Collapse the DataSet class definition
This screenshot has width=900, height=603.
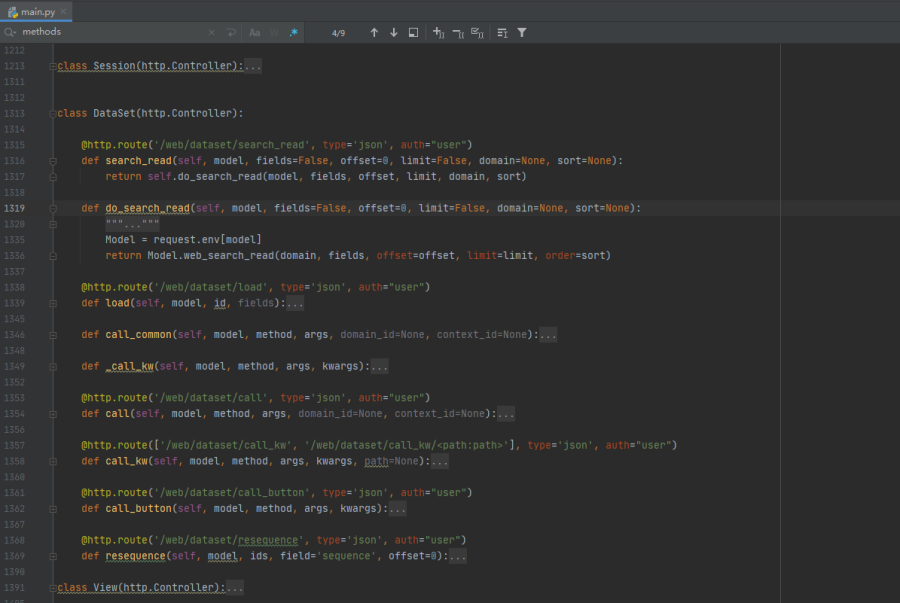(x=52, y=113)
